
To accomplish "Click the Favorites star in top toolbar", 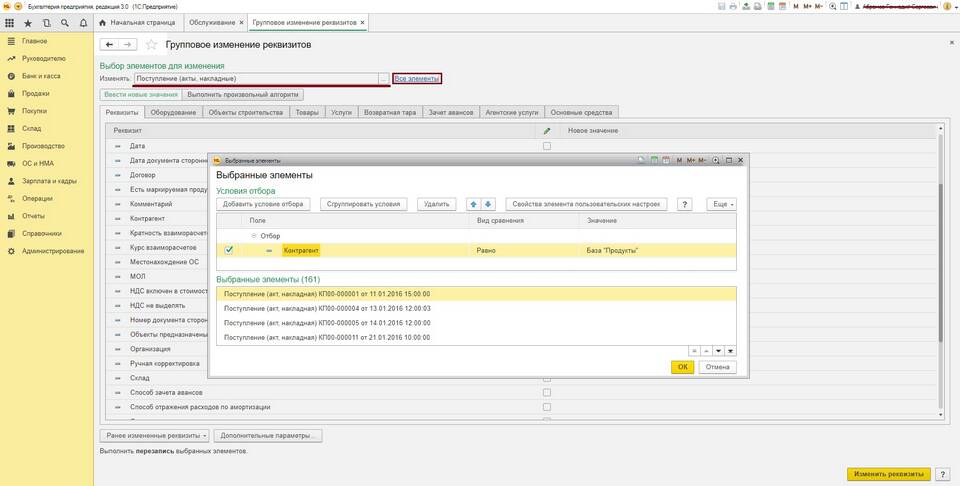I will tap(28, 22).
